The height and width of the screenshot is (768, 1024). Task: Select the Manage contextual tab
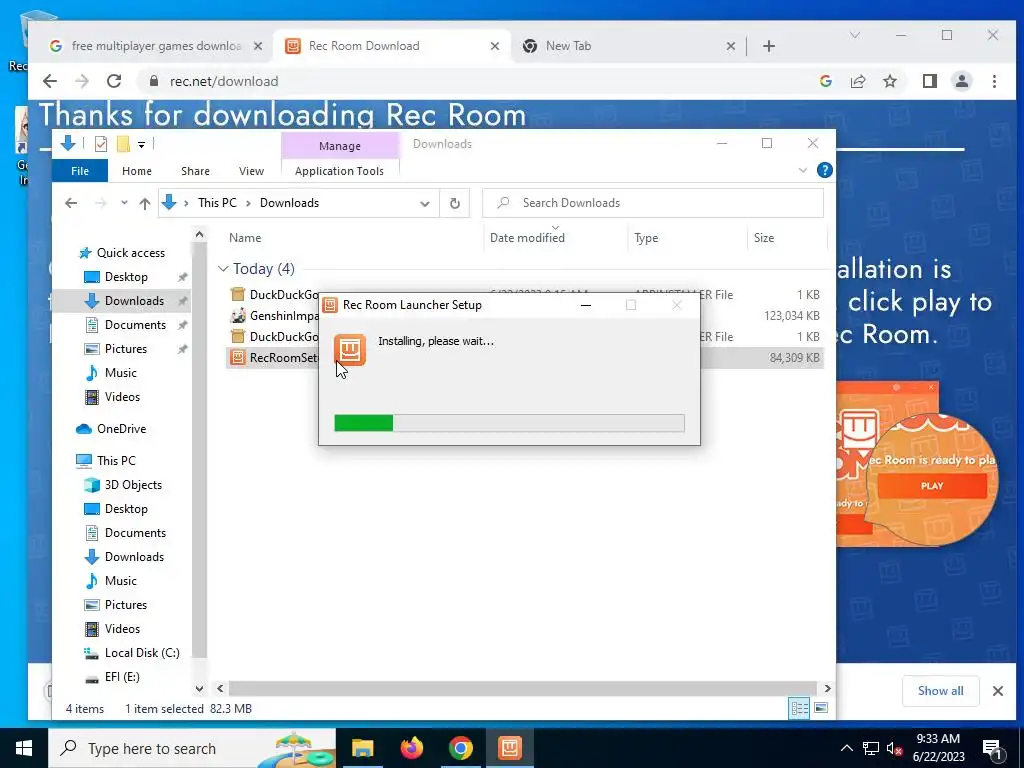pos(340,146)
